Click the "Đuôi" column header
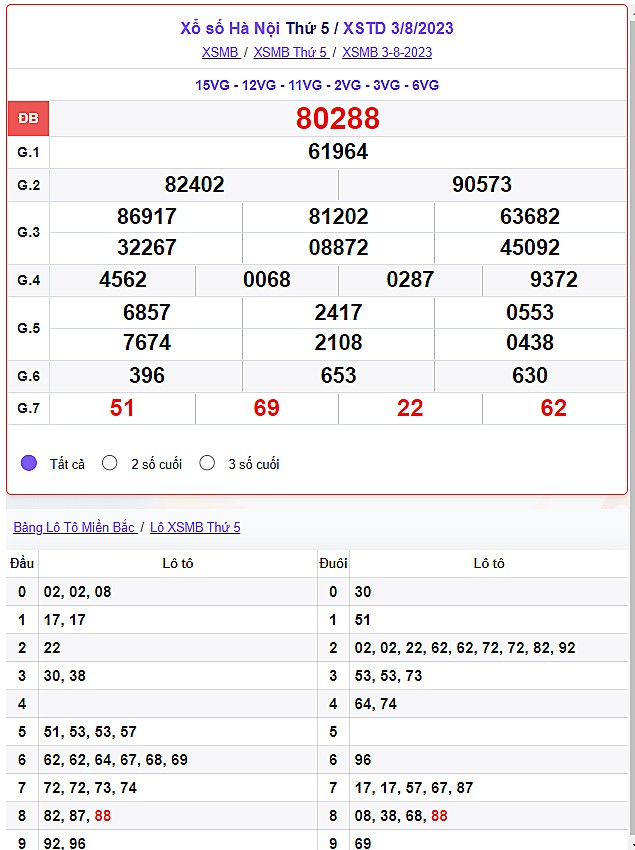This screenshot has width=635, height=850. [x=333, y=563]
